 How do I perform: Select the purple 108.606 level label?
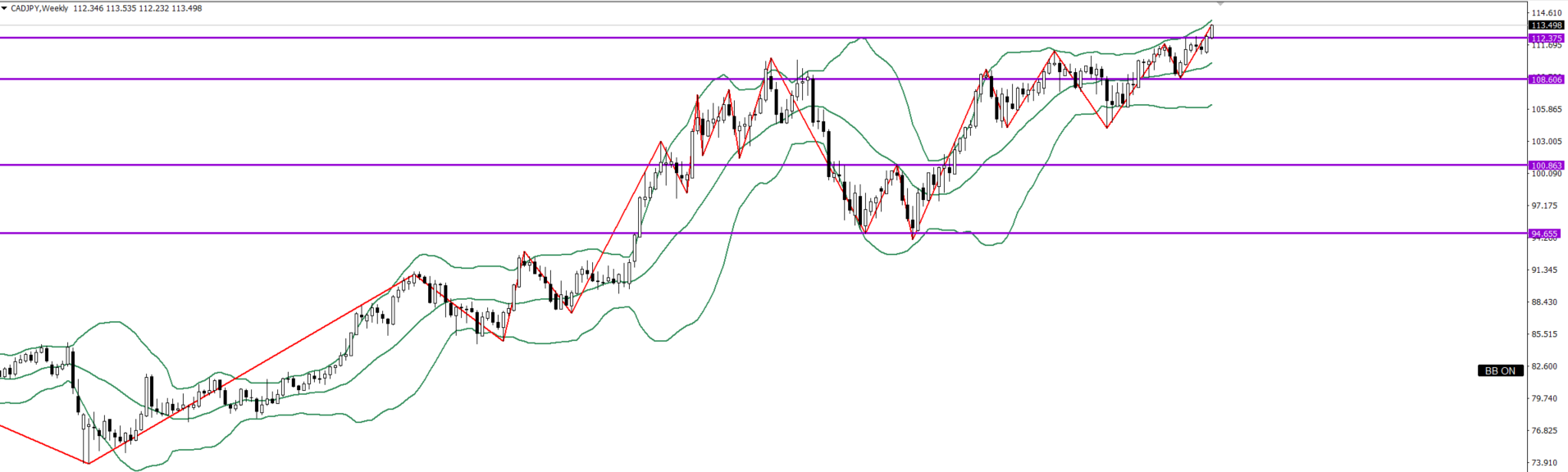click(x=1546, y=79)
